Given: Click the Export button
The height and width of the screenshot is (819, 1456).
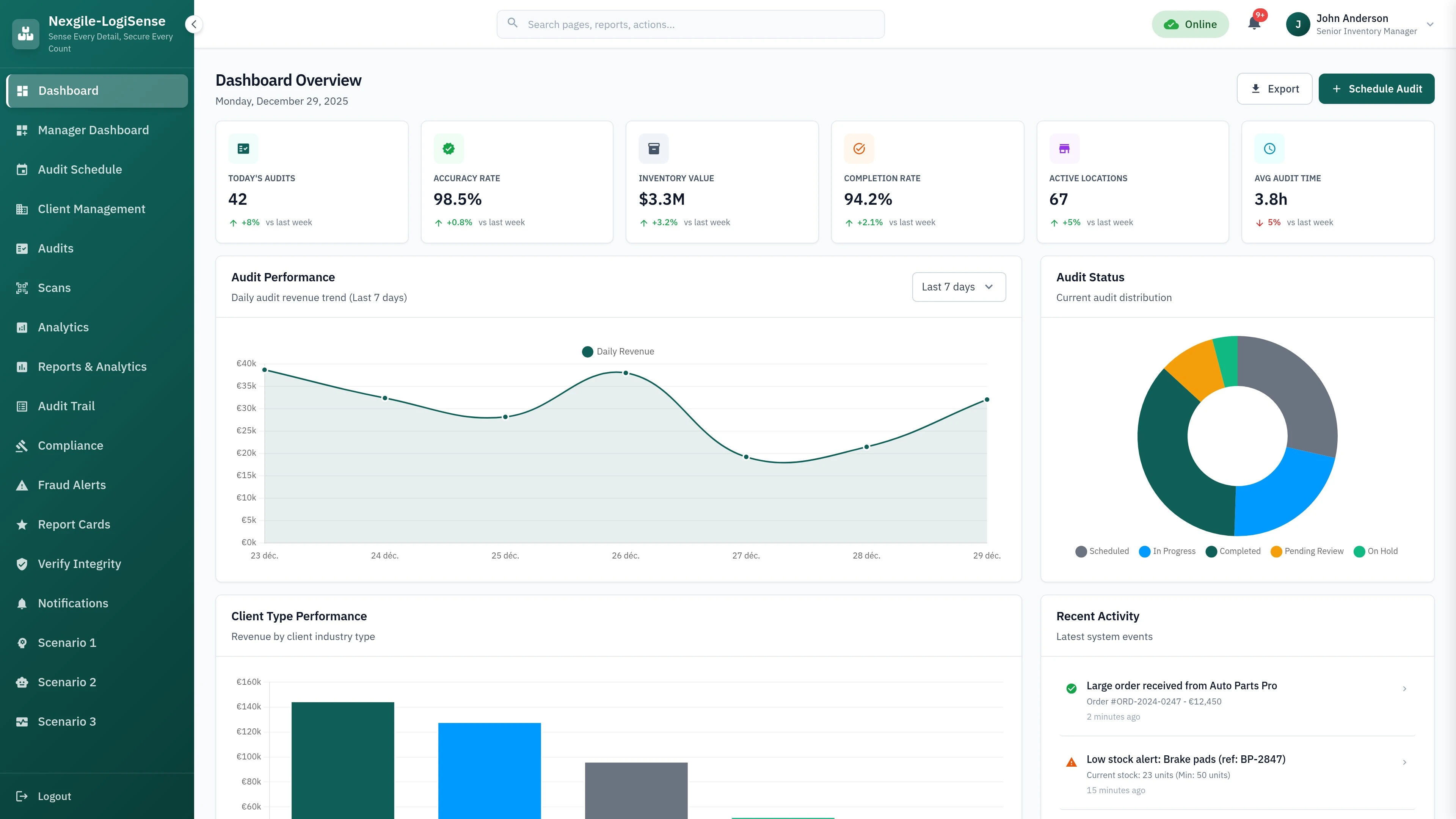Looking at the screenshot, I should point(1274,88).
